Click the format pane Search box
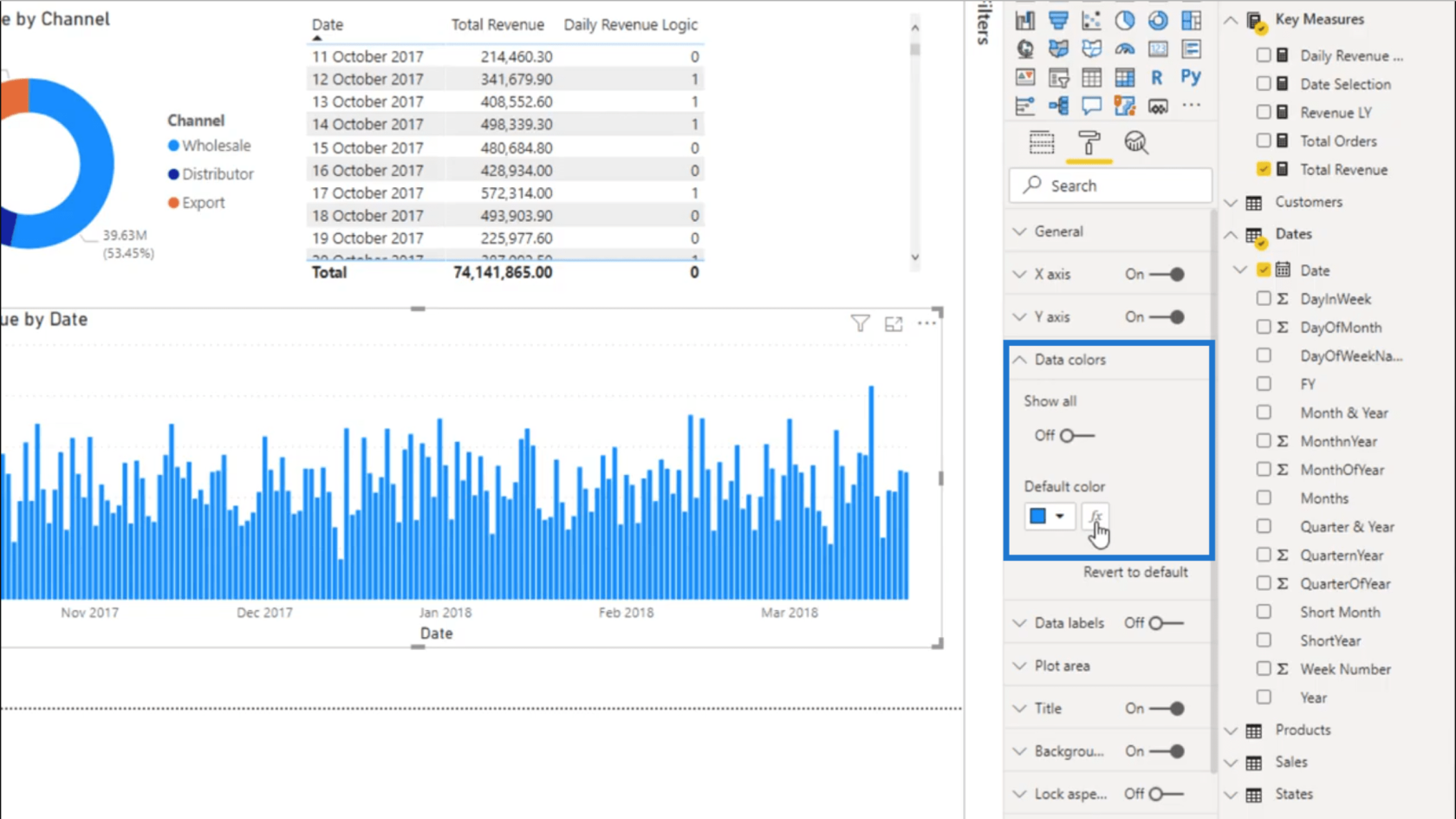 [1110, 185]
